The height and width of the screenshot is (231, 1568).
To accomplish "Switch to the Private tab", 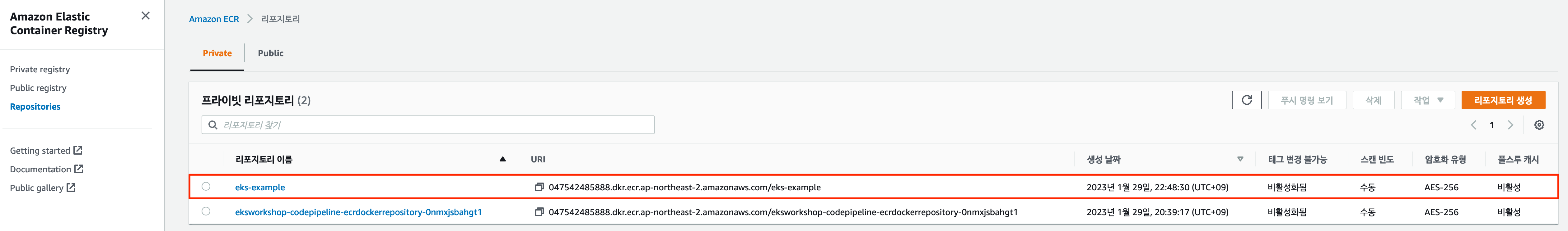I will tap(217, 53).
